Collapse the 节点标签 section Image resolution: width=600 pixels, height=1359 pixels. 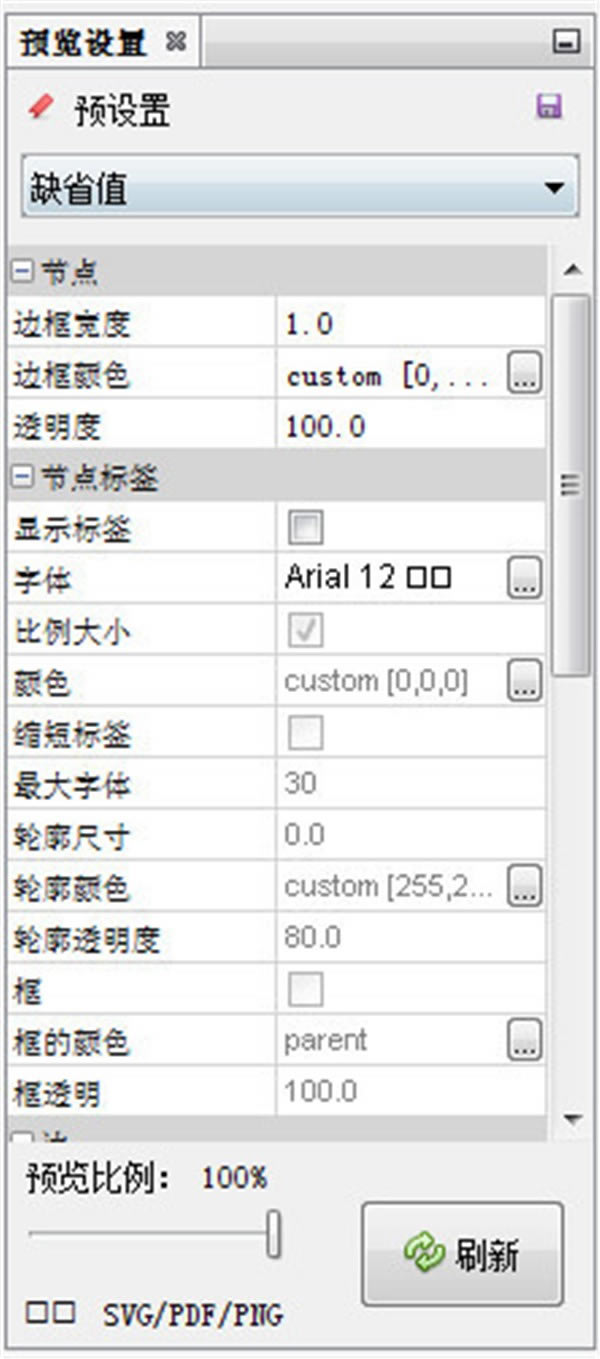pyautogui.click(x=22, y=478)
